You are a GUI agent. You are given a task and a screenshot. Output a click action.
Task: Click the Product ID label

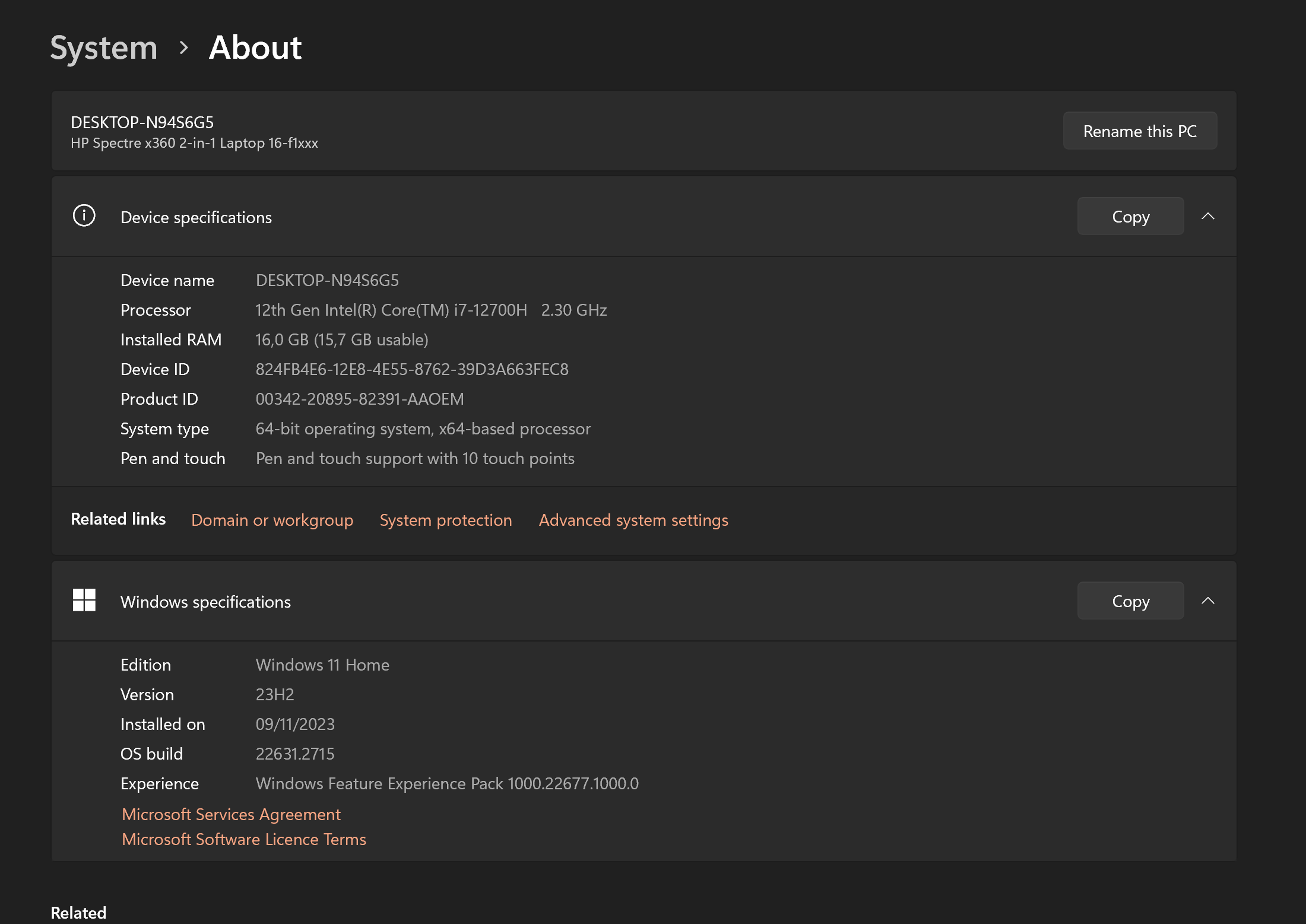(x=159, y=399)
